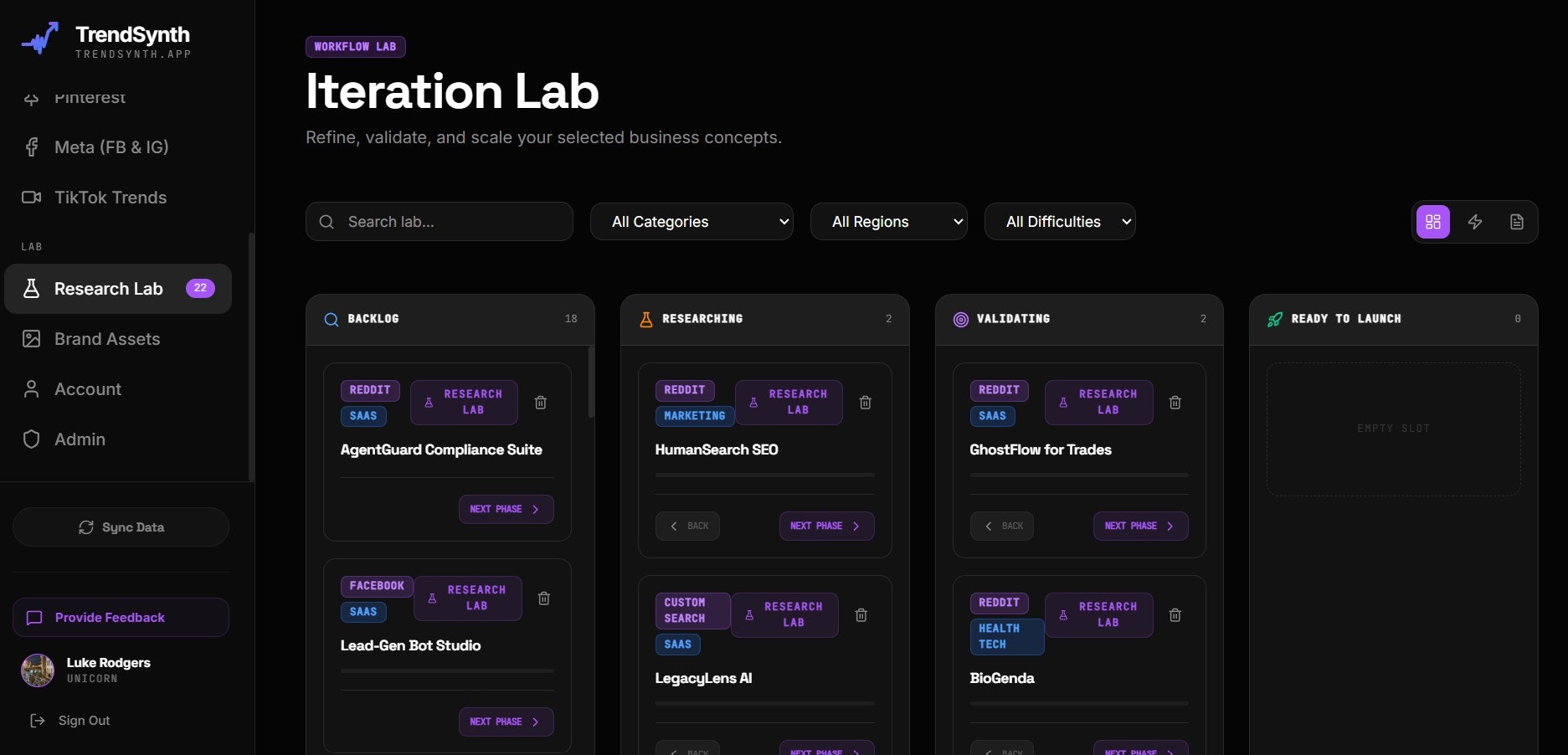
Task: Click the Marketing tag on HumanSearch SEO
Action: (x=695, y=416)
